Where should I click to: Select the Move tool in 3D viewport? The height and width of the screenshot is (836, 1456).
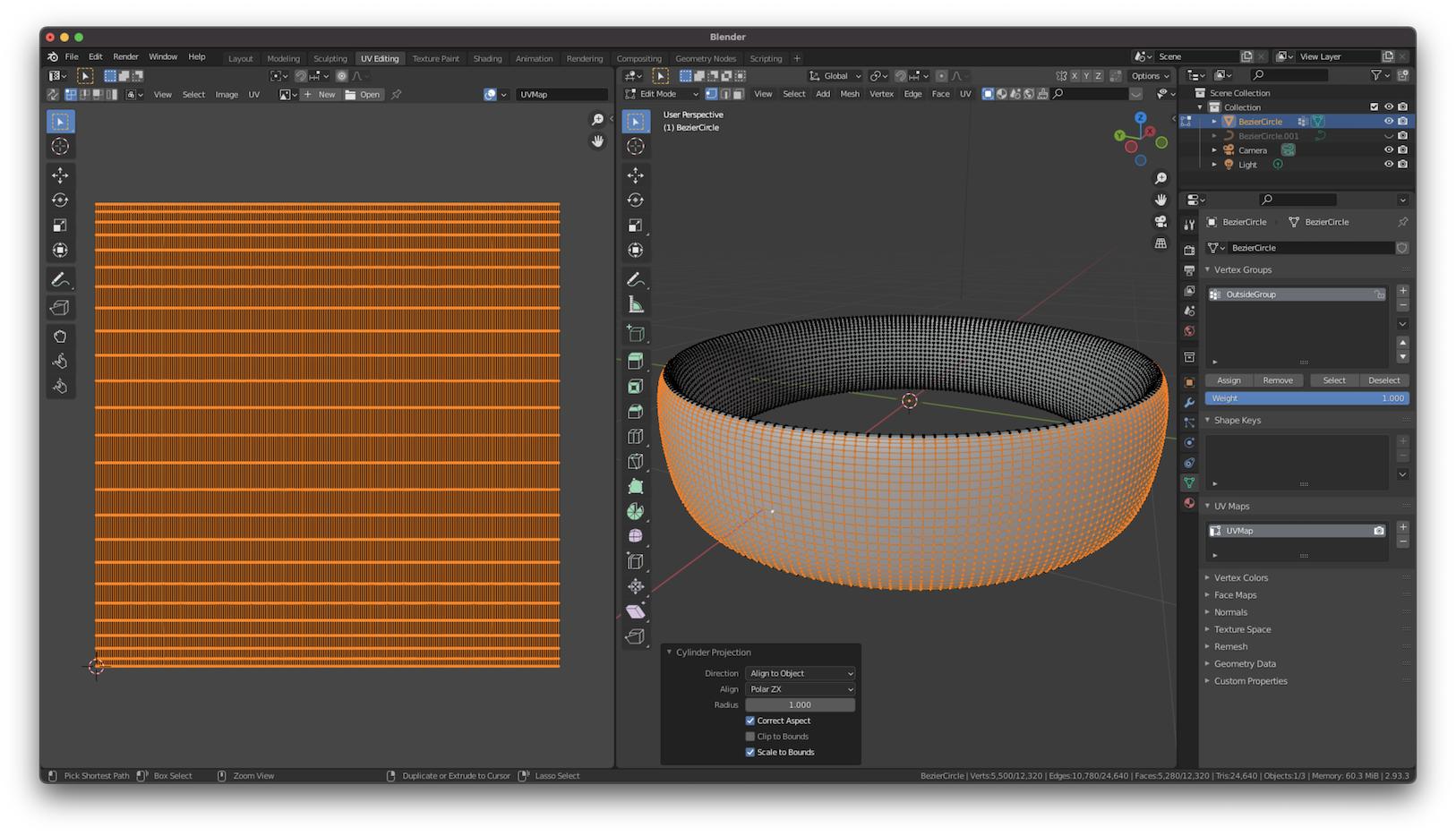pyautogui.click(x=636, y=175)
